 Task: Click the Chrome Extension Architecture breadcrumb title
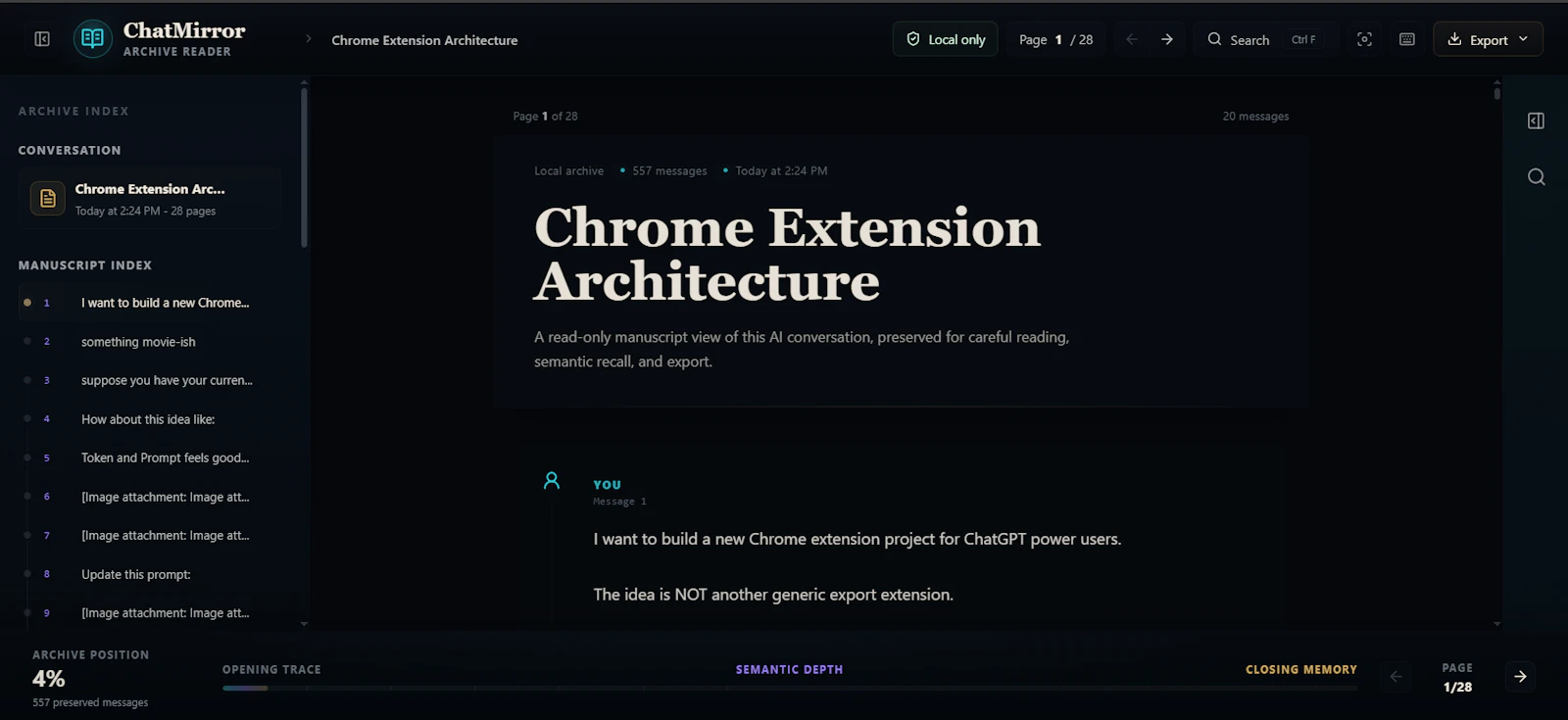coord(424,40)
